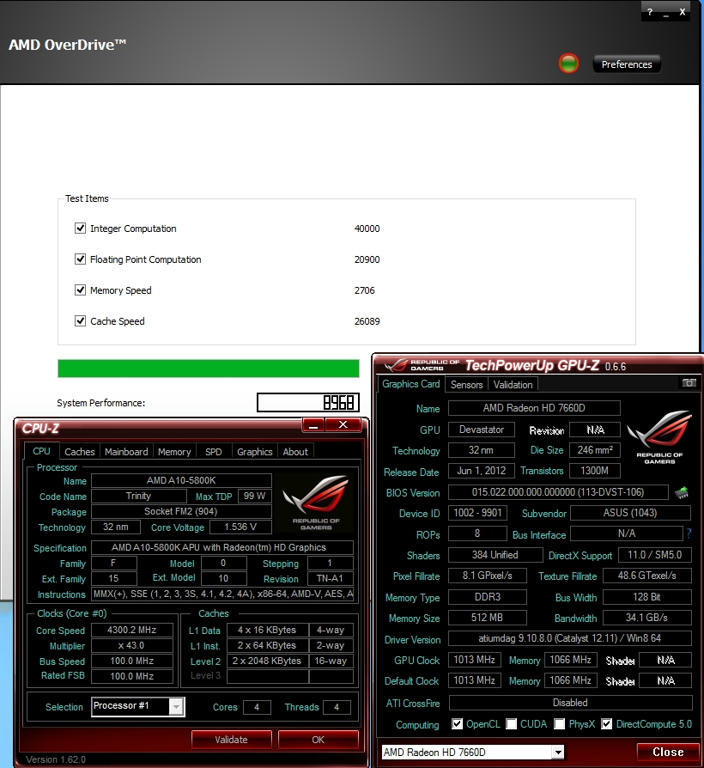Click the Validate button in CPU-Z

coord(231,740)
